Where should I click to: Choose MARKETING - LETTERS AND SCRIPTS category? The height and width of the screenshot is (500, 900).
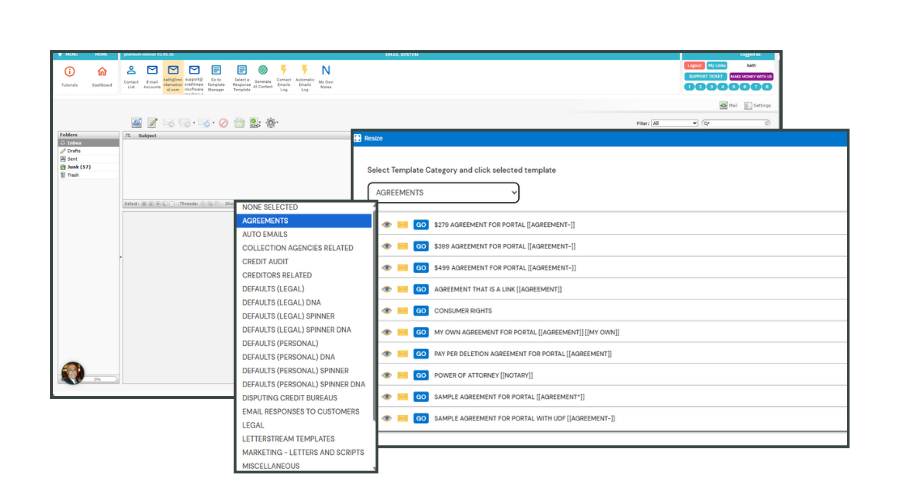[304, 452]
